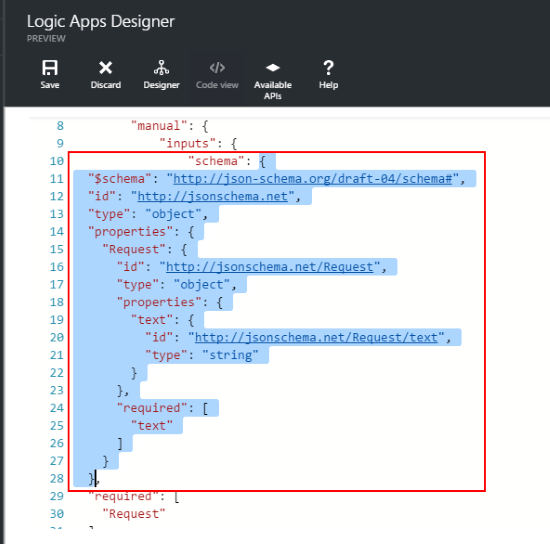550x544 pixels.
Task: Click the "properties" key on line 14
Action: (130, 232)
